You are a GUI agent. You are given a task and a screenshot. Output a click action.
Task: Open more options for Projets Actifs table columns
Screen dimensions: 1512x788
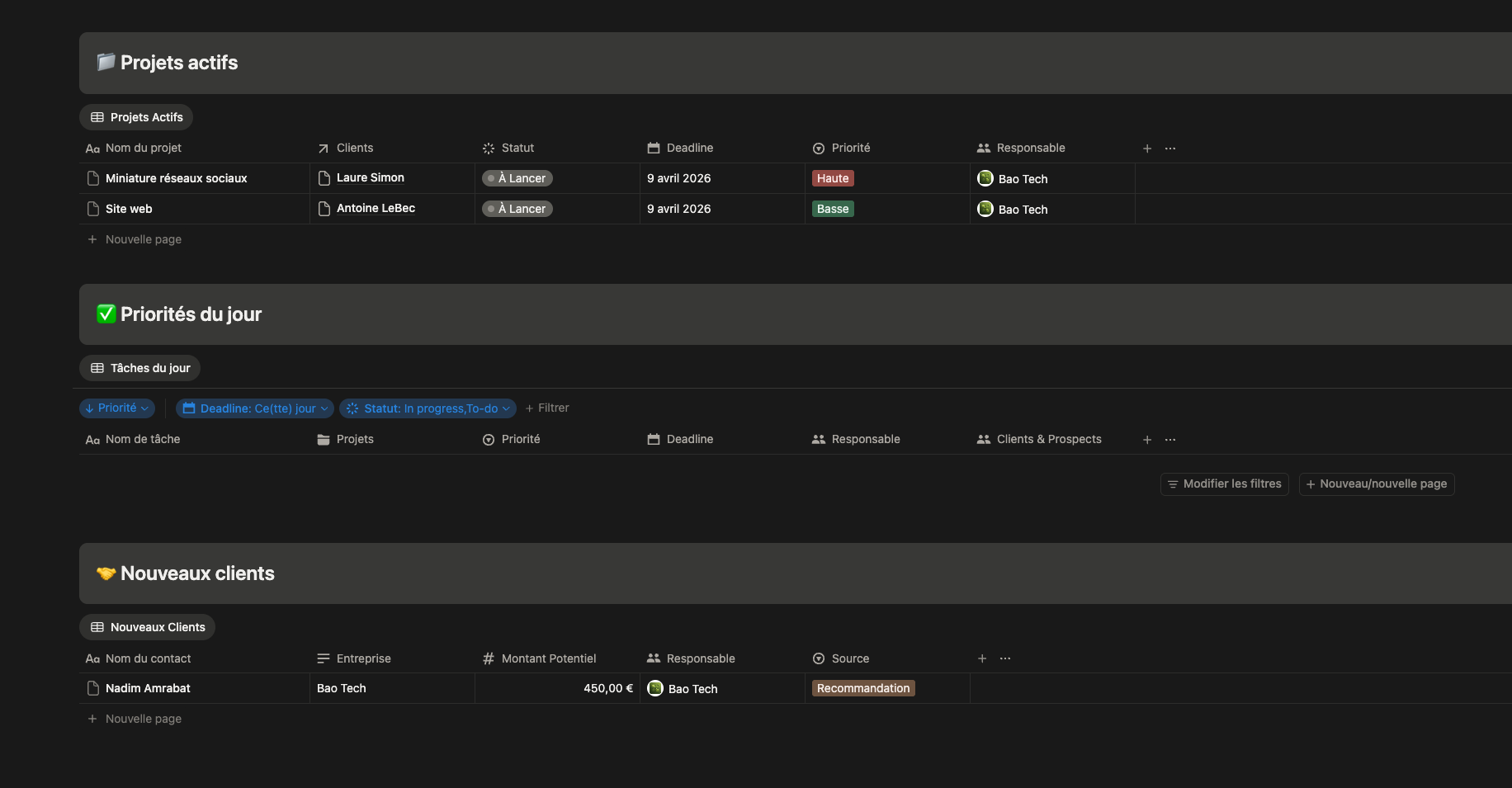(x=1170, y=149)
